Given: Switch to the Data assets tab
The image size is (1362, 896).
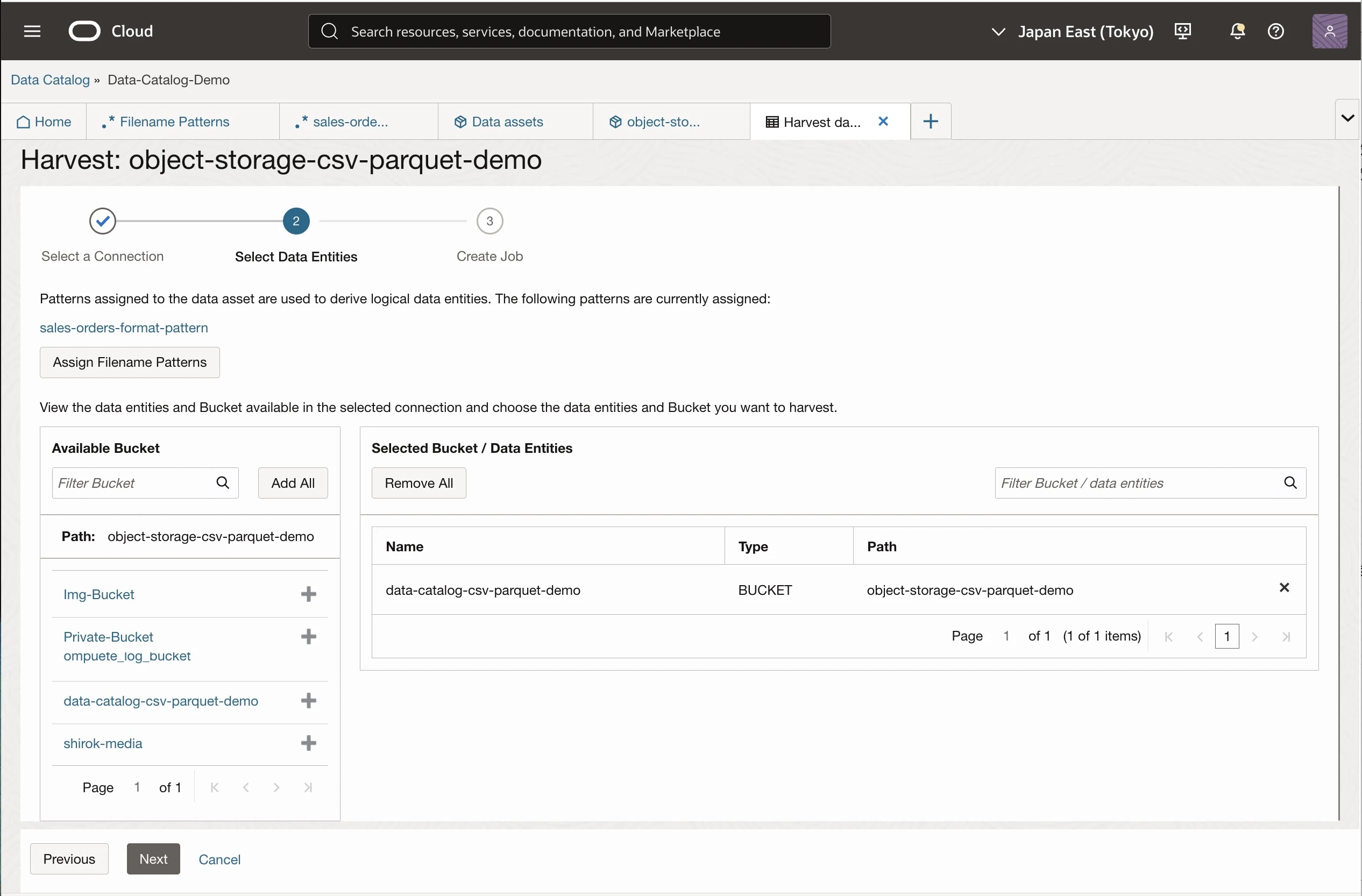Looking at the screenshot, I should 515,122.
